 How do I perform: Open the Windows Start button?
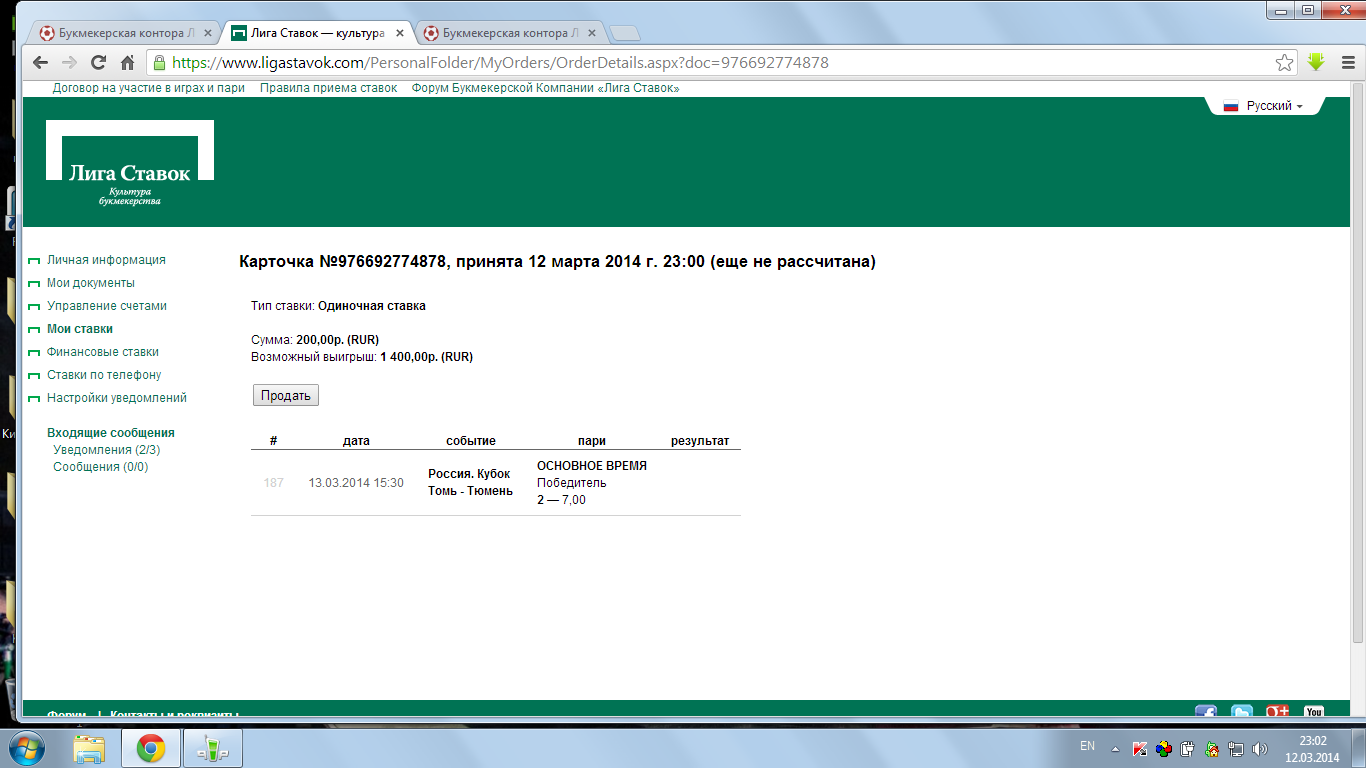28,748
